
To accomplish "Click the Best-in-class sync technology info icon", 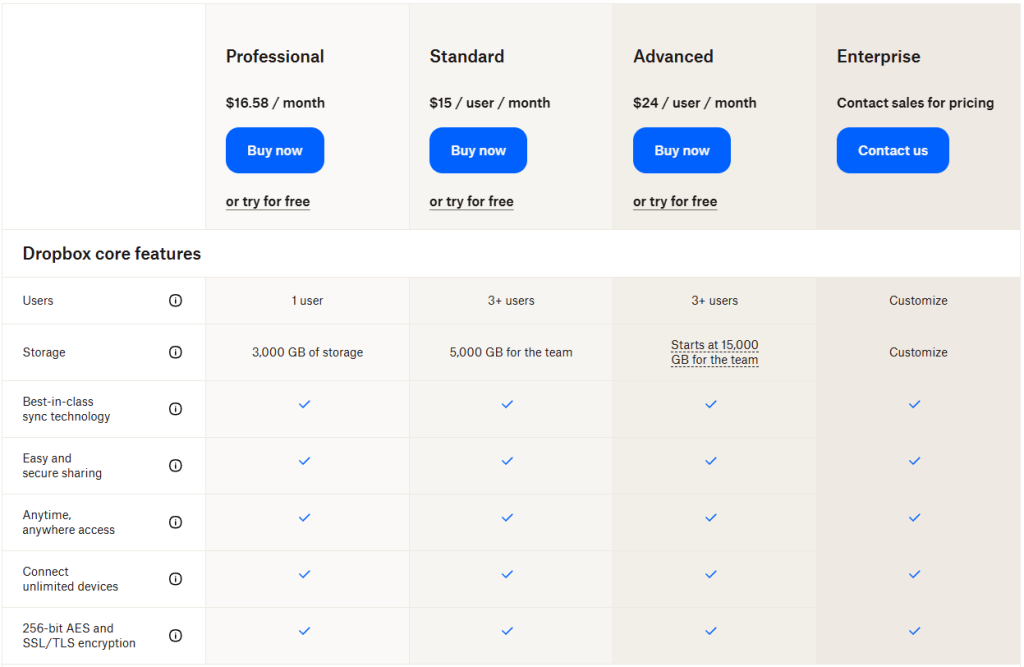I will click(x=176, y=408).
